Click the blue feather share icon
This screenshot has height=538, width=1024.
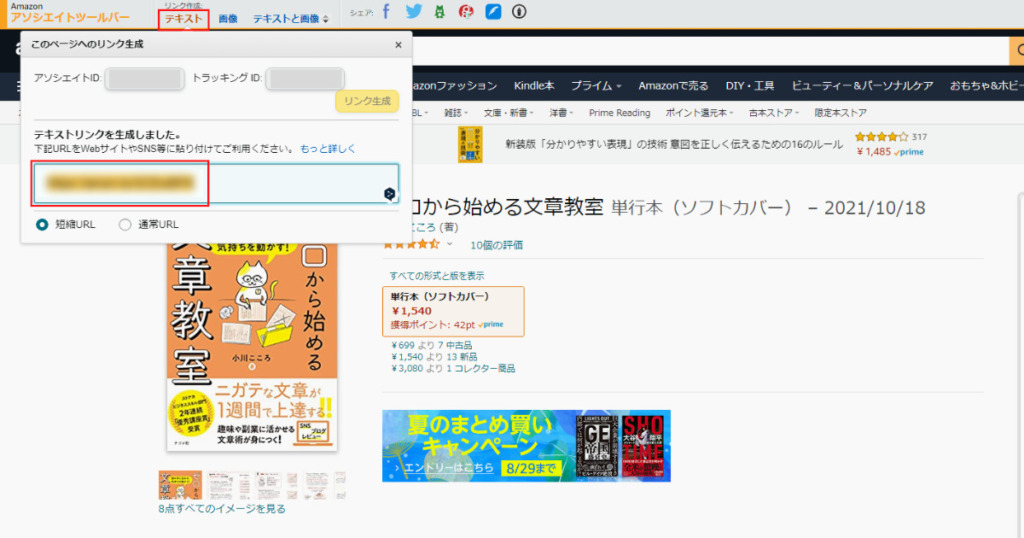click(x=493, y=11)
